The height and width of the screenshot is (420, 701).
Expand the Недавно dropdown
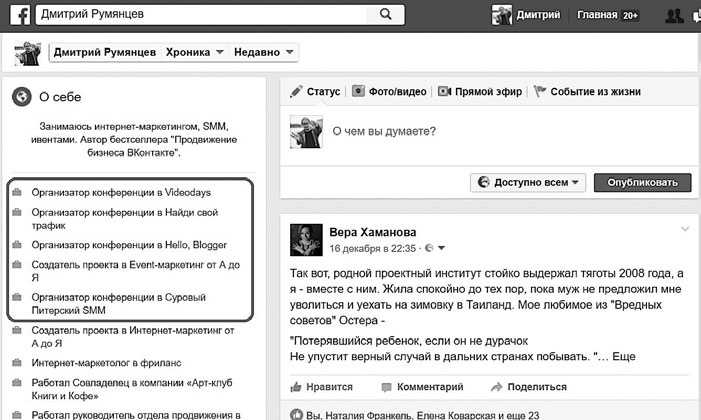[264, 52]
